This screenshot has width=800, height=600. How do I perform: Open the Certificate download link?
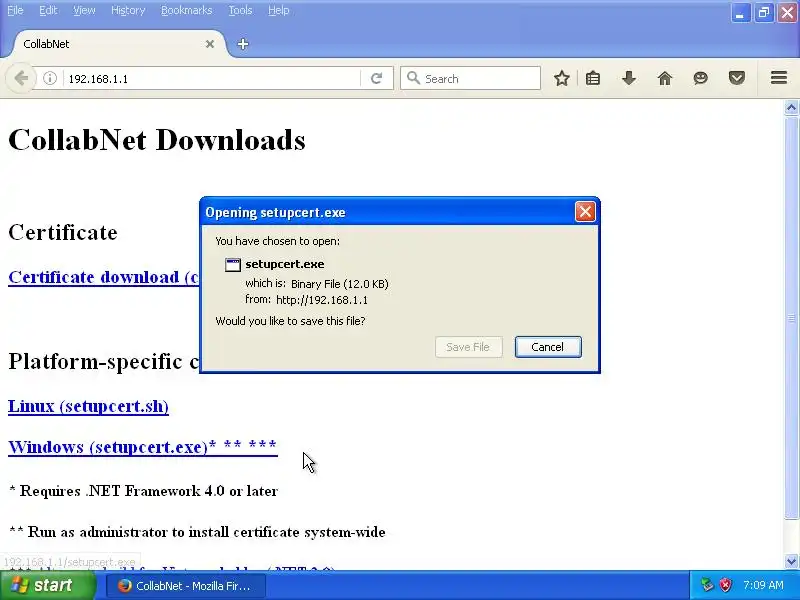[104, 277]
